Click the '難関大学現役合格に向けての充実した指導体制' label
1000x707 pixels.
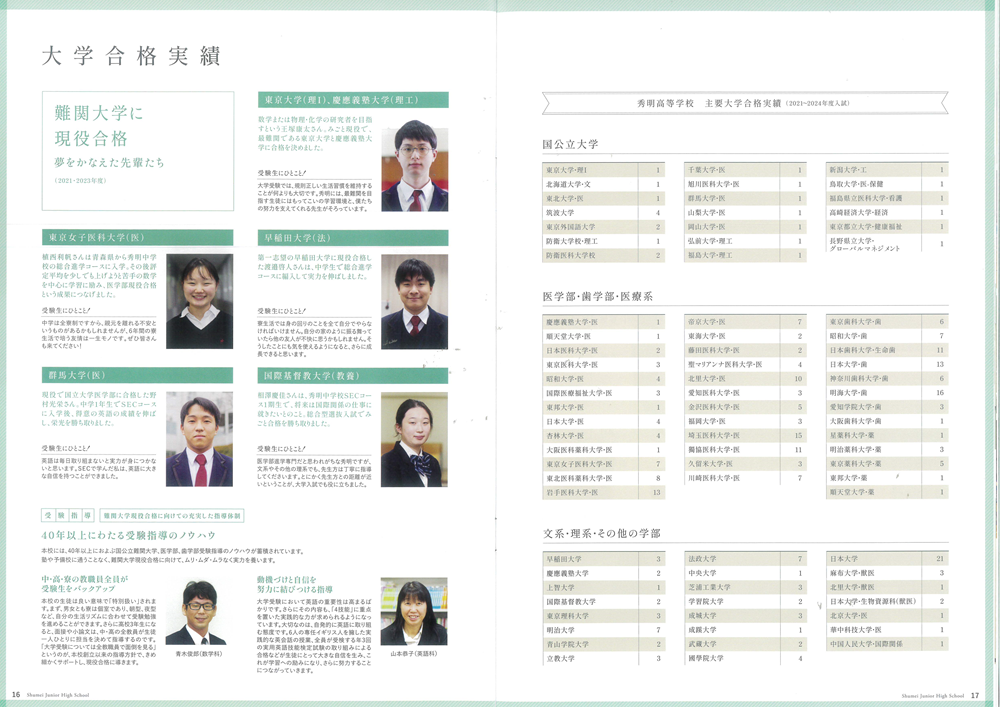[x=172, y=515]
